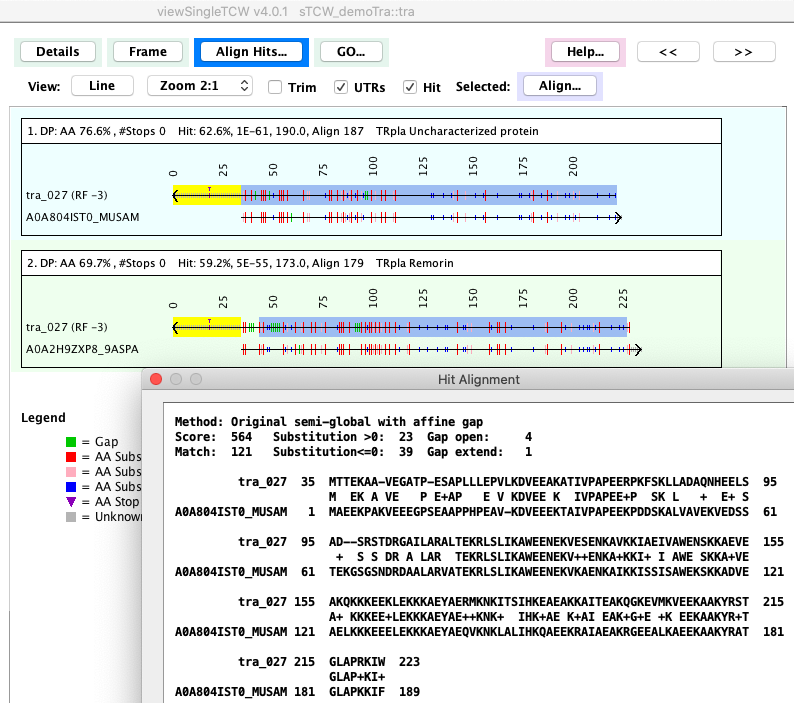The width and height of the screenshot is (794, 703).
Task: Toggle the Hit checkbox
Action: pos(410,87)
